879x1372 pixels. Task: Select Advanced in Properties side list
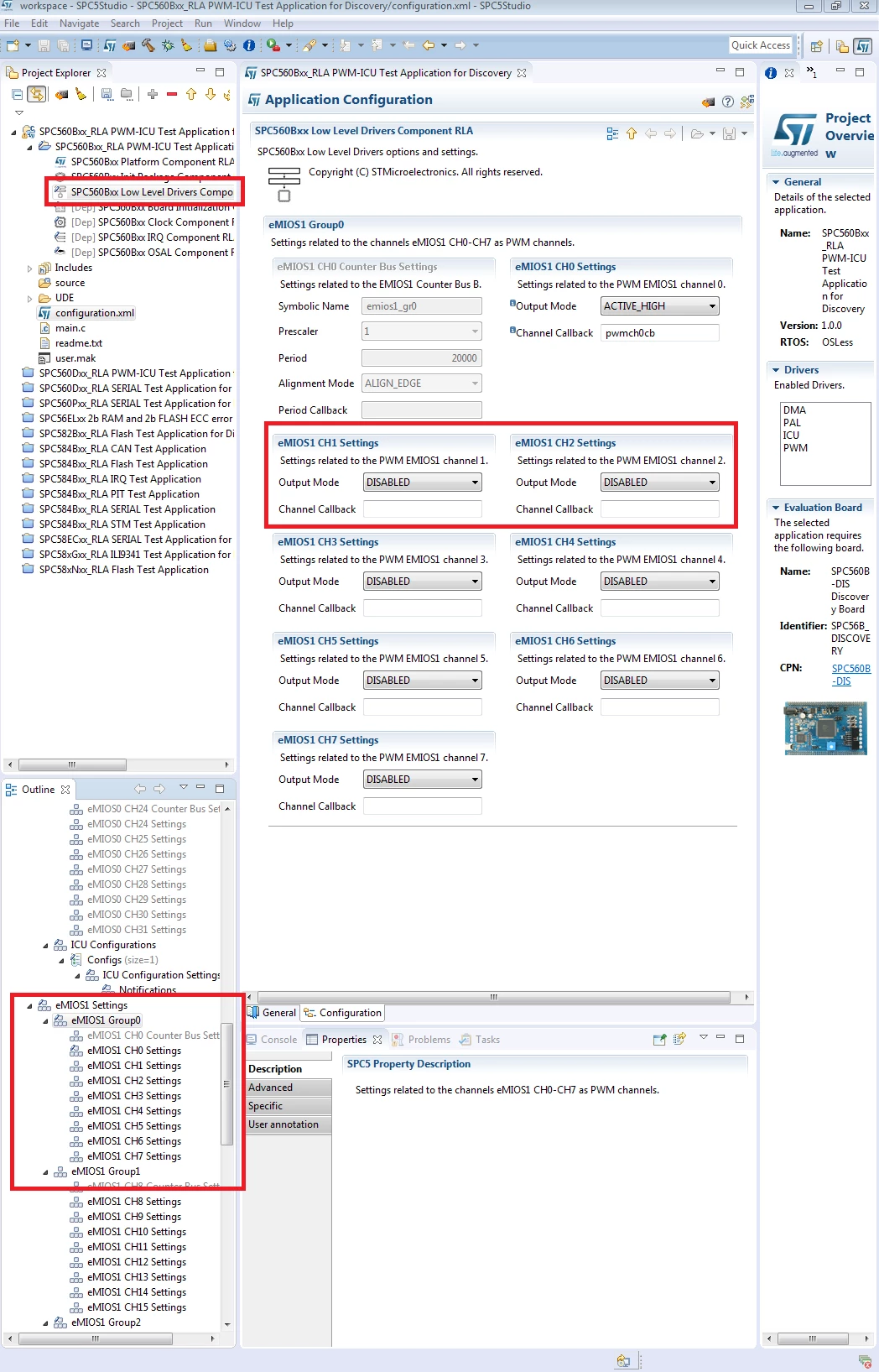[289, 1088]
